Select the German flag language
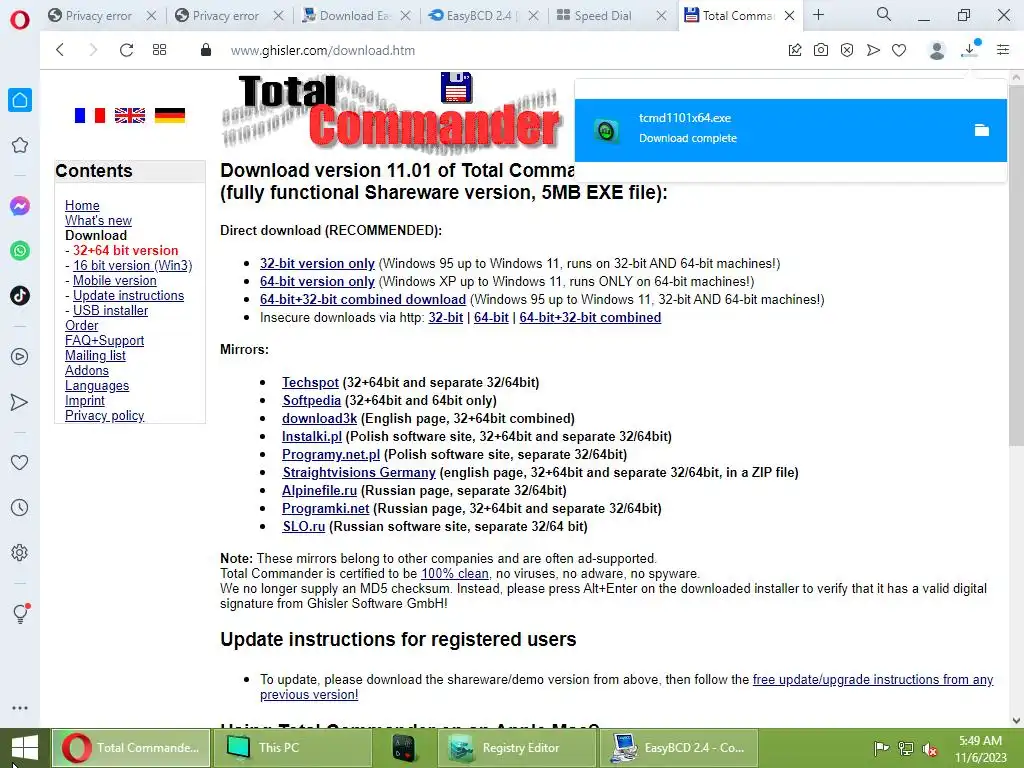Viewport: 1024px width, 768px height. coord(170,116)
